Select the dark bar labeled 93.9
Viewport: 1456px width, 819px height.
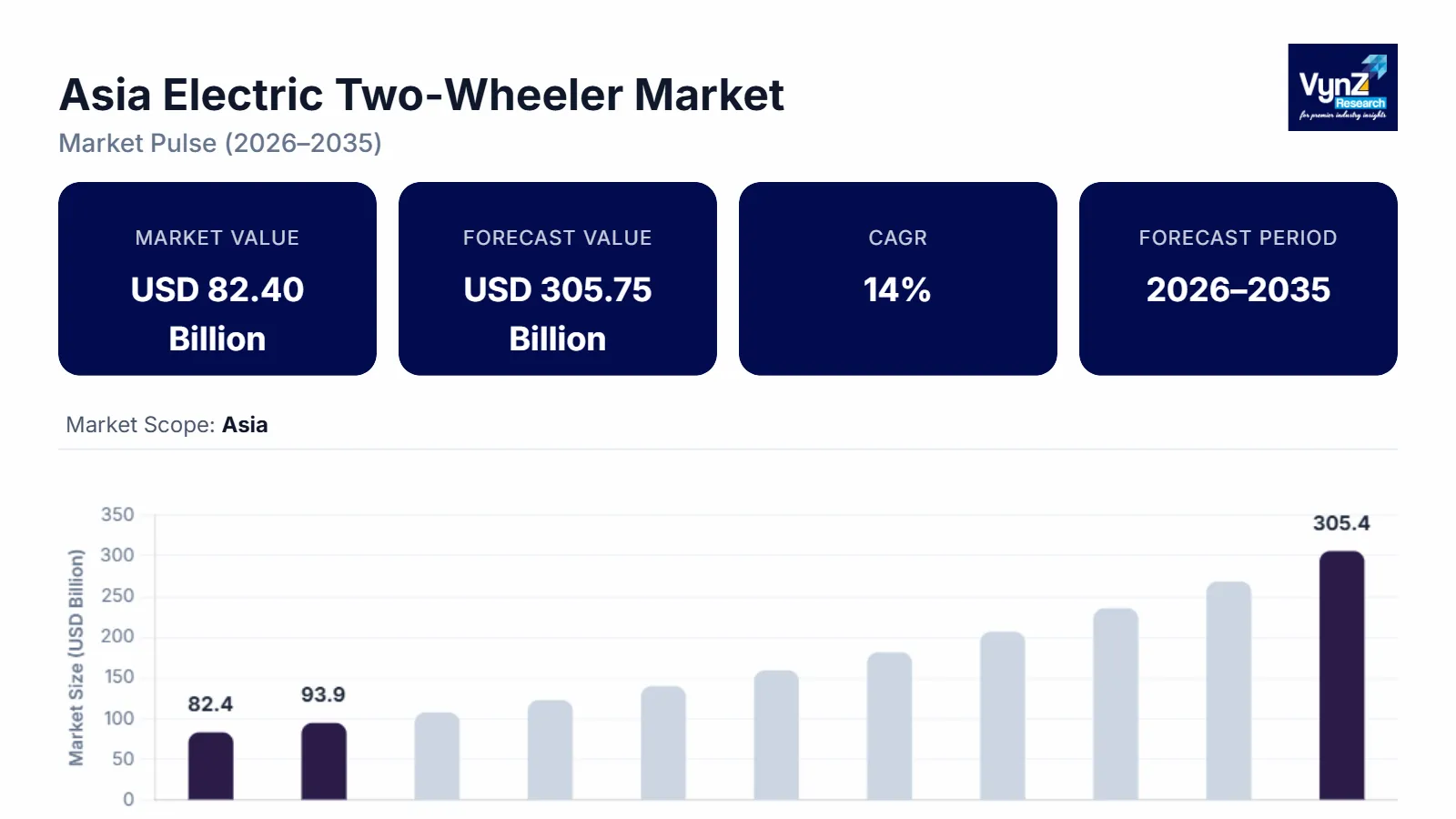324,762
